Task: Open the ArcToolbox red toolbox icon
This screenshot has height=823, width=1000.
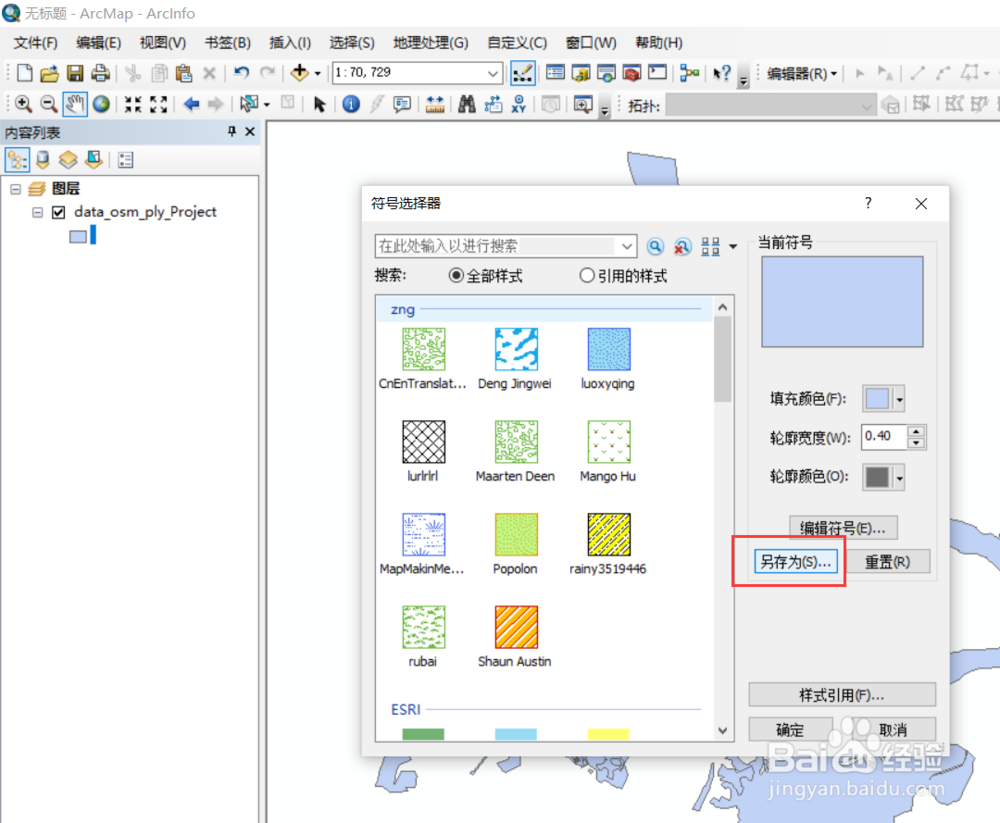Action: tap(631, 73)
